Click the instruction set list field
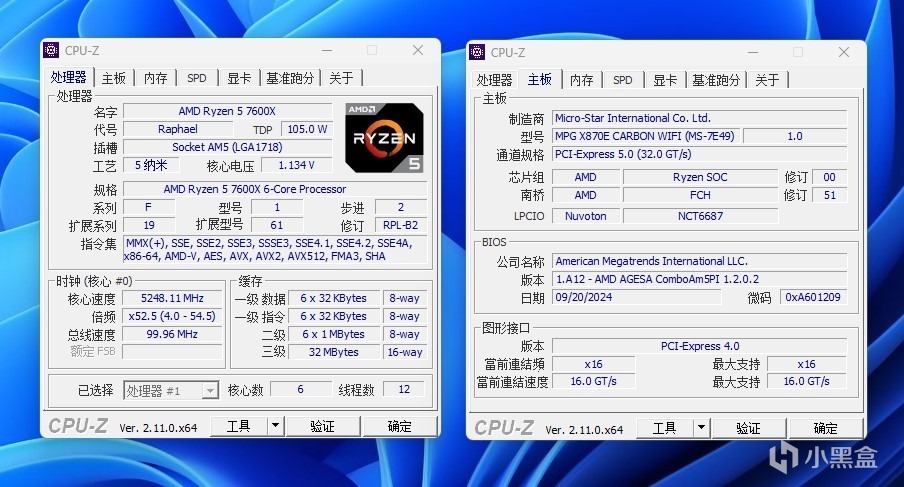This screenshot has height=487, width=904. tap(276, 250)
